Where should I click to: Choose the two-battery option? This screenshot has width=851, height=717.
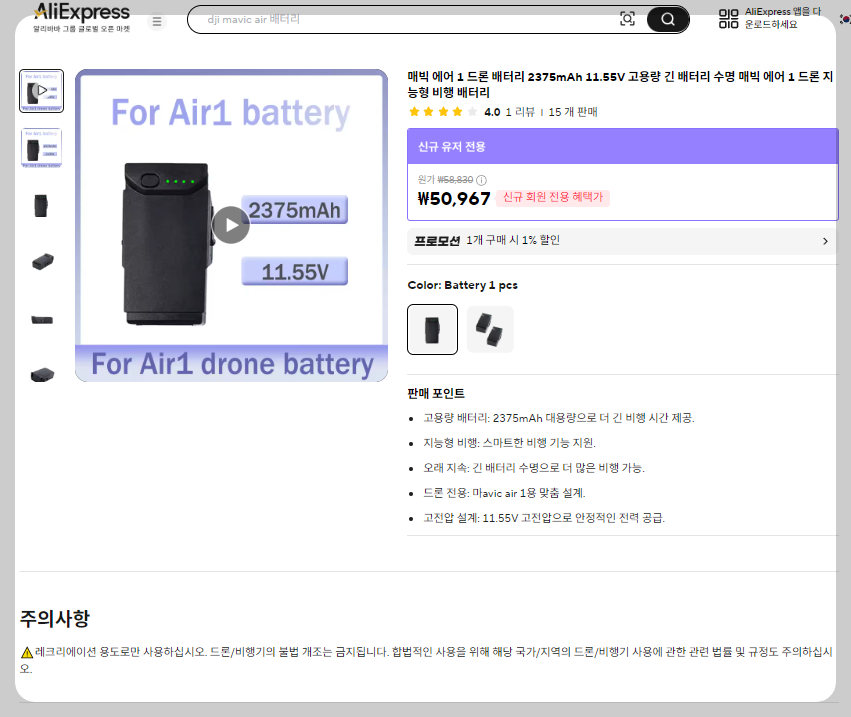(490, 329)
